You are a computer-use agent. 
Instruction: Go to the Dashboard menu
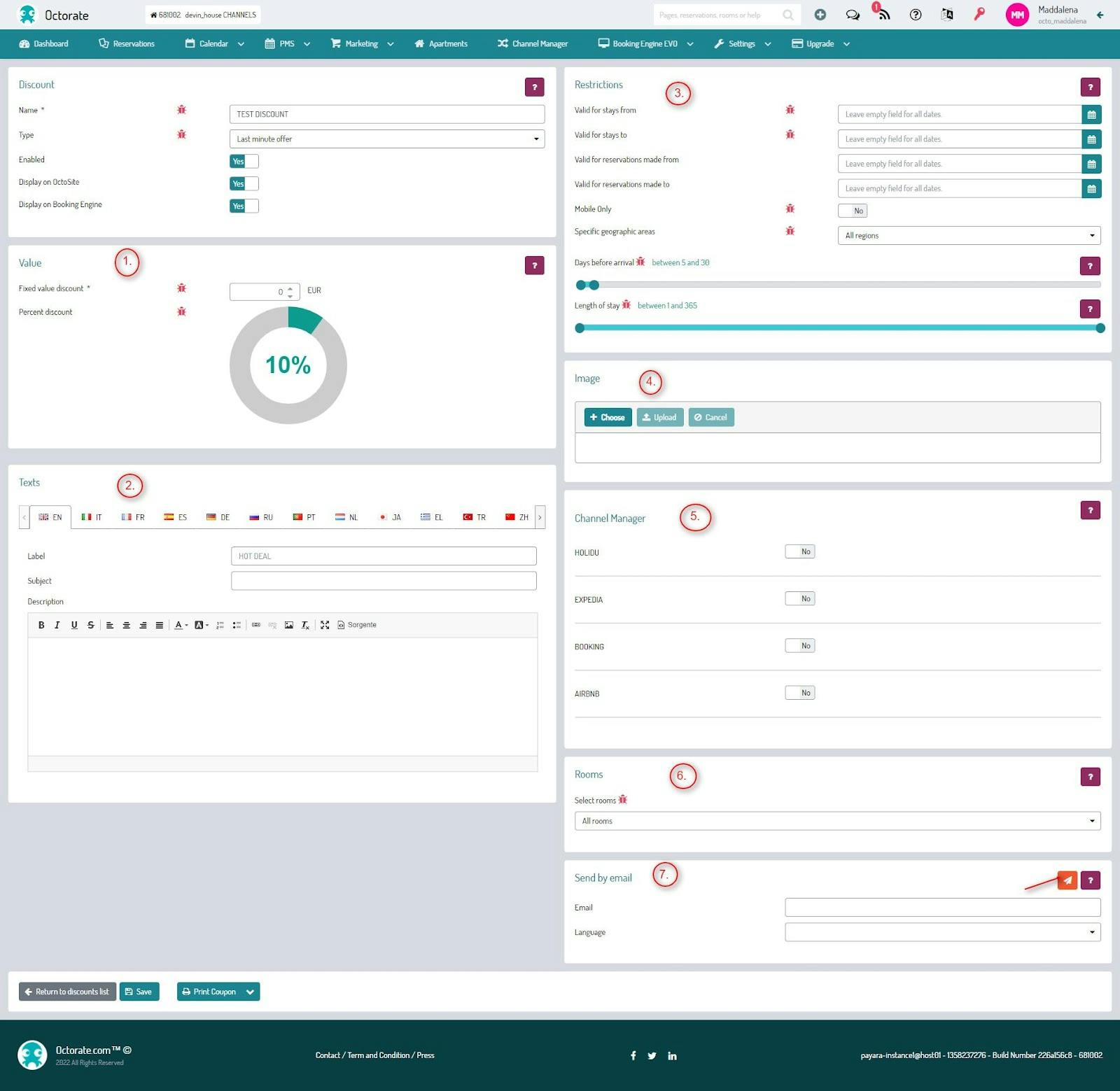[44, 43]
